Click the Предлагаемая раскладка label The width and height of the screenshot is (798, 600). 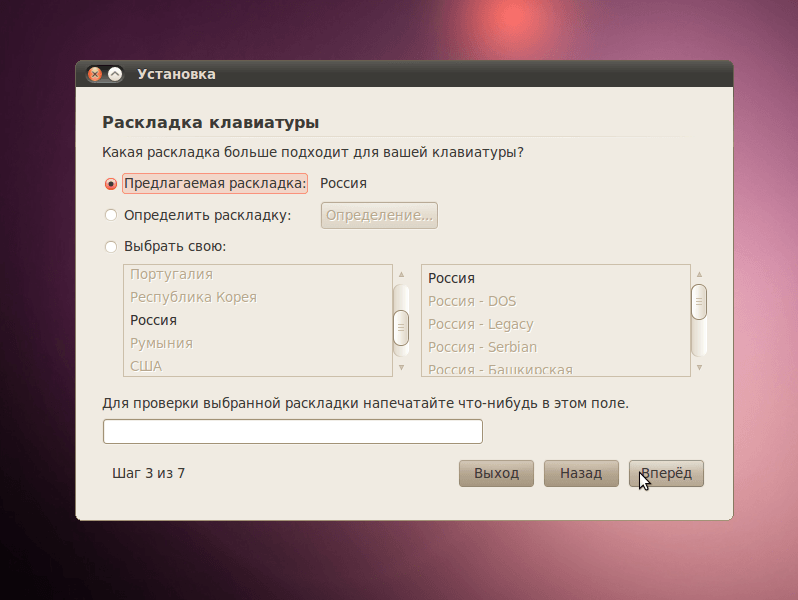point(215,183)
